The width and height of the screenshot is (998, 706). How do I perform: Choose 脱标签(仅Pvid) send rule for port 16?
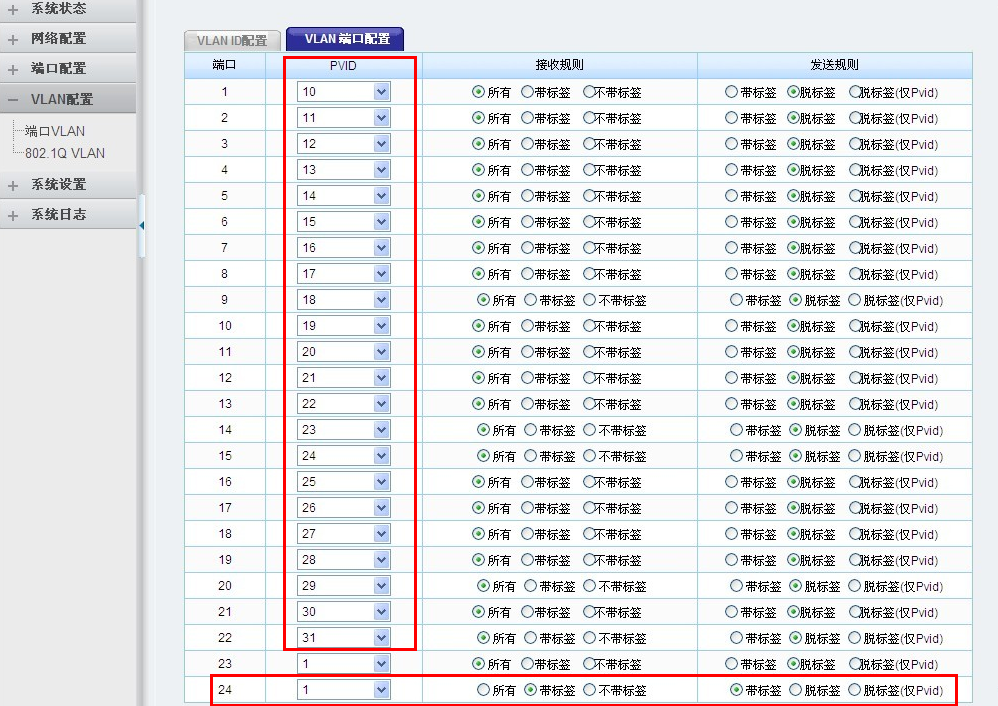click(x=855, y=482)
